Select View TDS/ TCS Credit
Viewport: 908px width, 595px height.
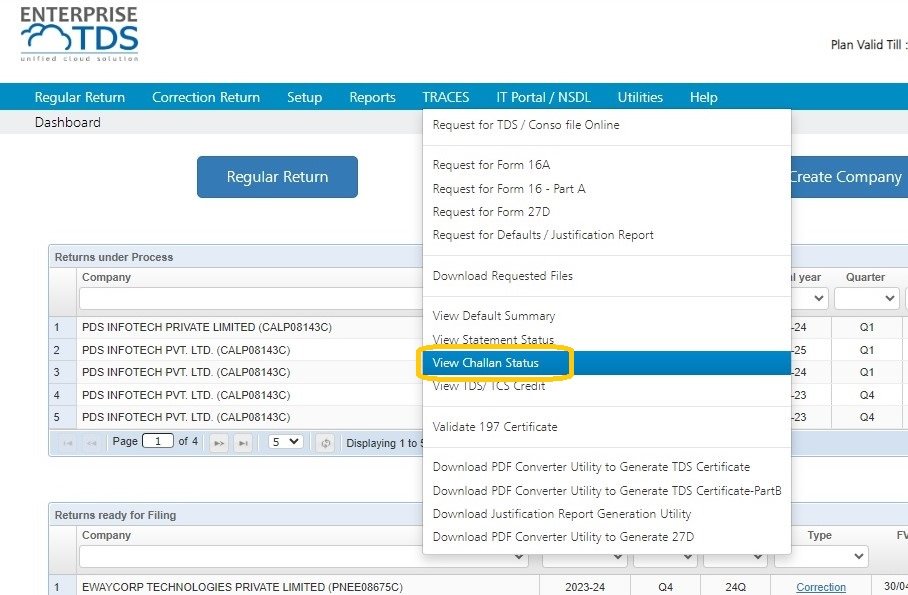(607, 386)
